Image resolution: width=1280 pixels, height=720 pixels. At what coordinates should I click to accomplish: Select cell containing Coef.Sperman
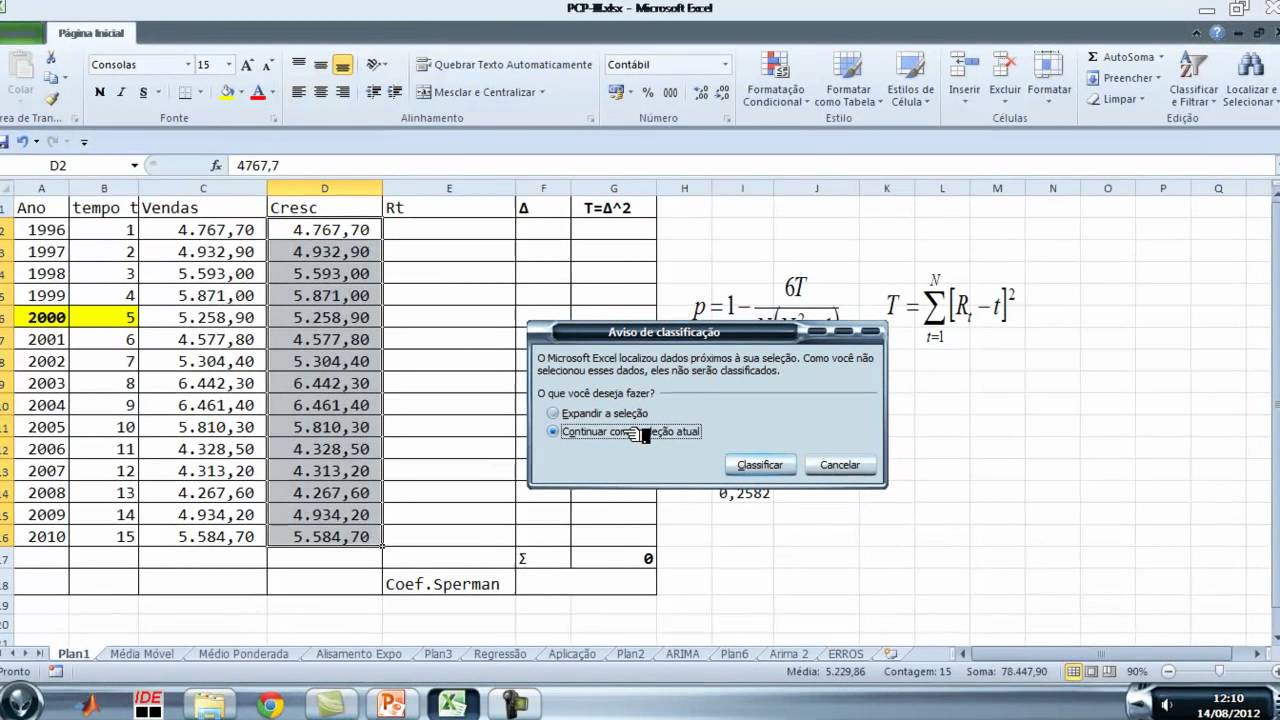(449, 584)
